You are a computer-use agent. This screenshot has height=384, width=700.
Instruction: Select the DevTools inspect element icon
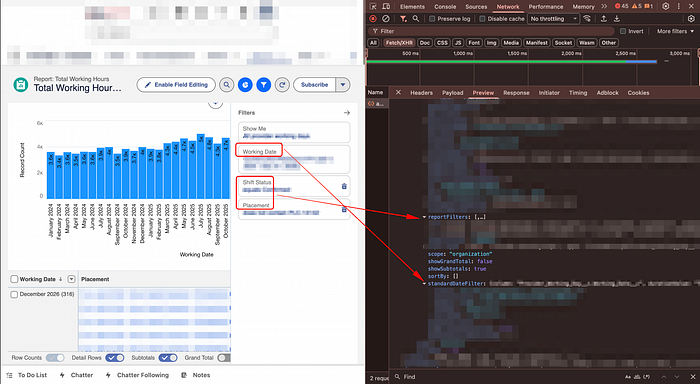[x=373, y=6]
